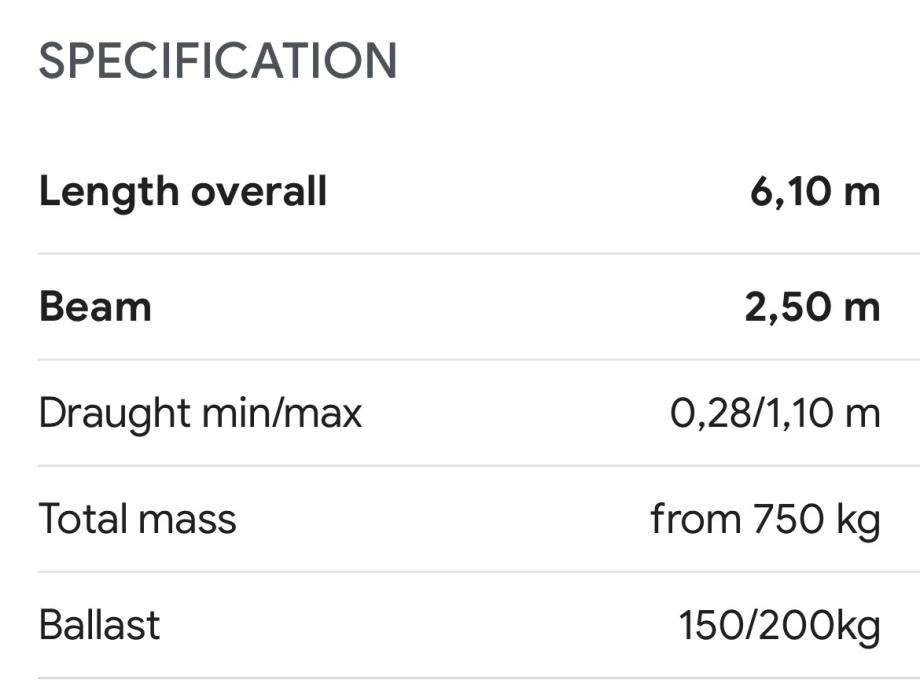Click the divider line below Draught row

tap(460, 465)
